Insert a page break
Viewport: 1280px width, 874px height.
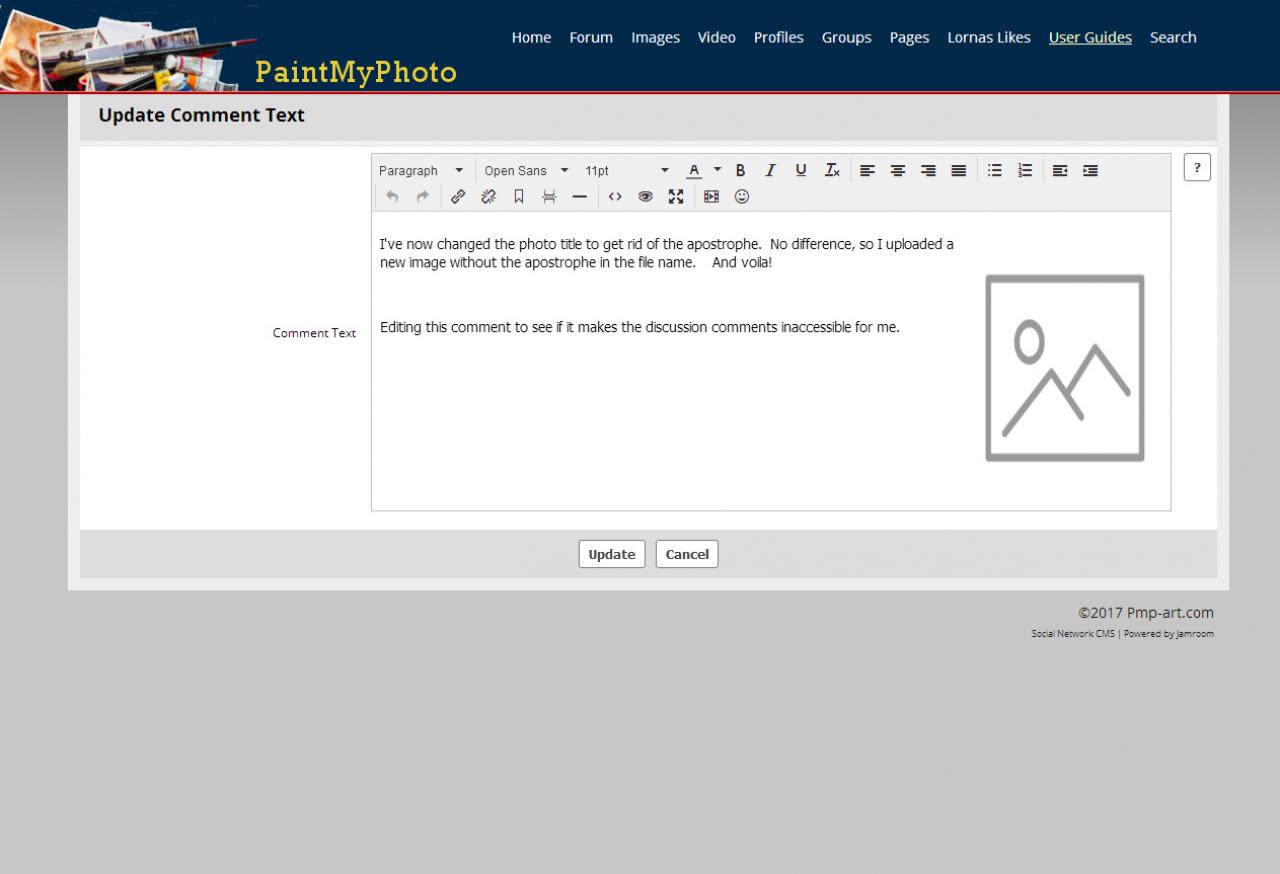click(x=549, y=197)
